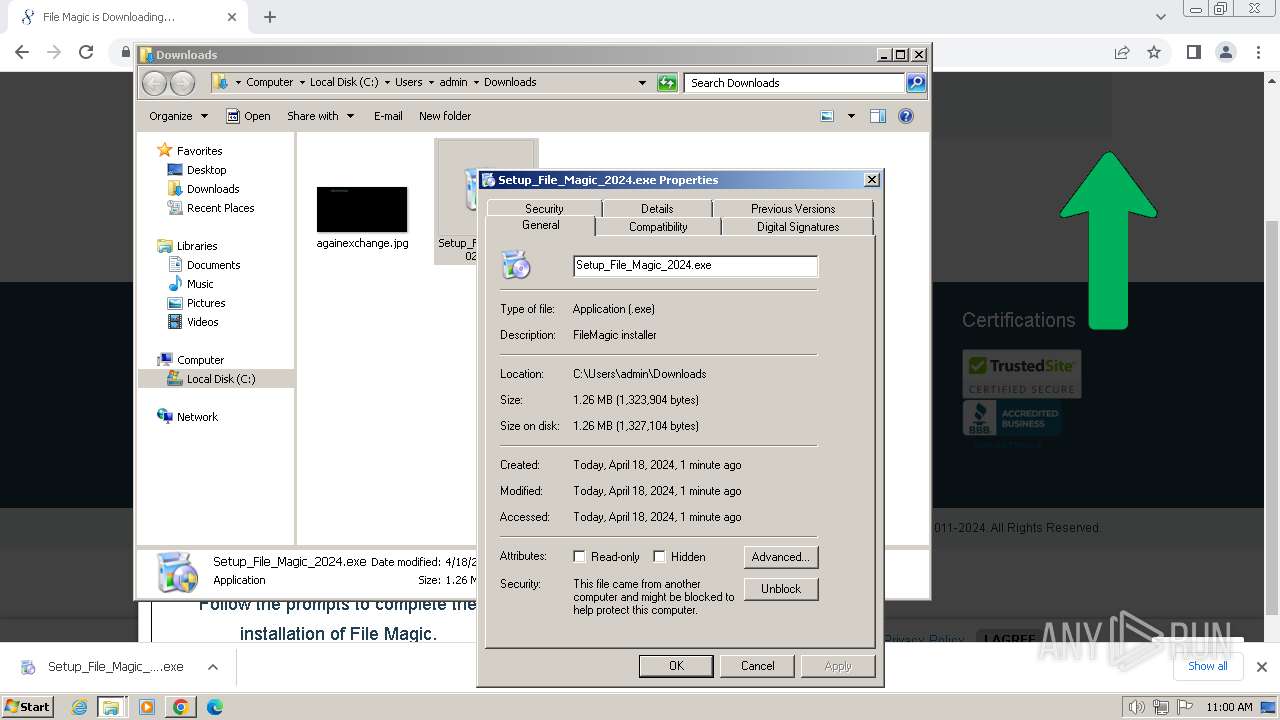
Task: Click New folder in the Explorer toolbar
Action: 445,116
